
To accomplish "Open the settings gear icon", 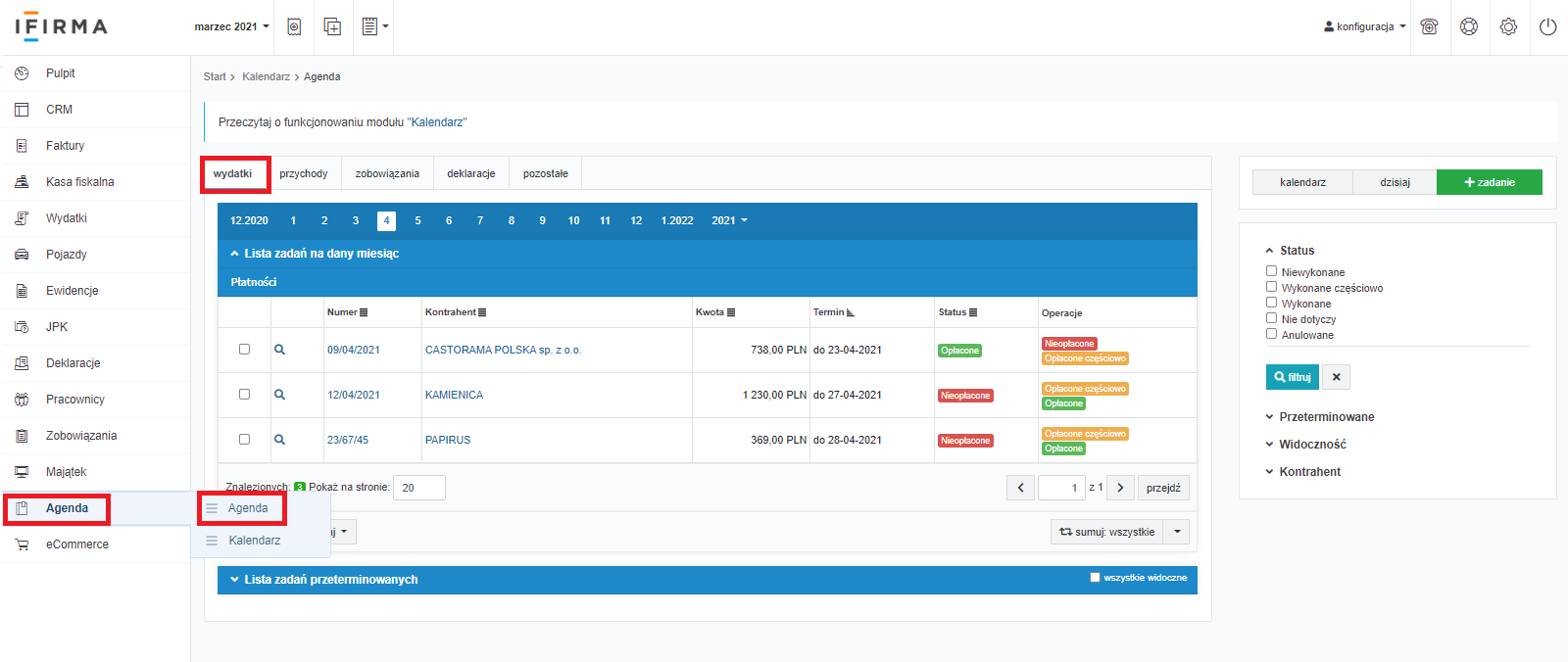I will coord(1508,26).
